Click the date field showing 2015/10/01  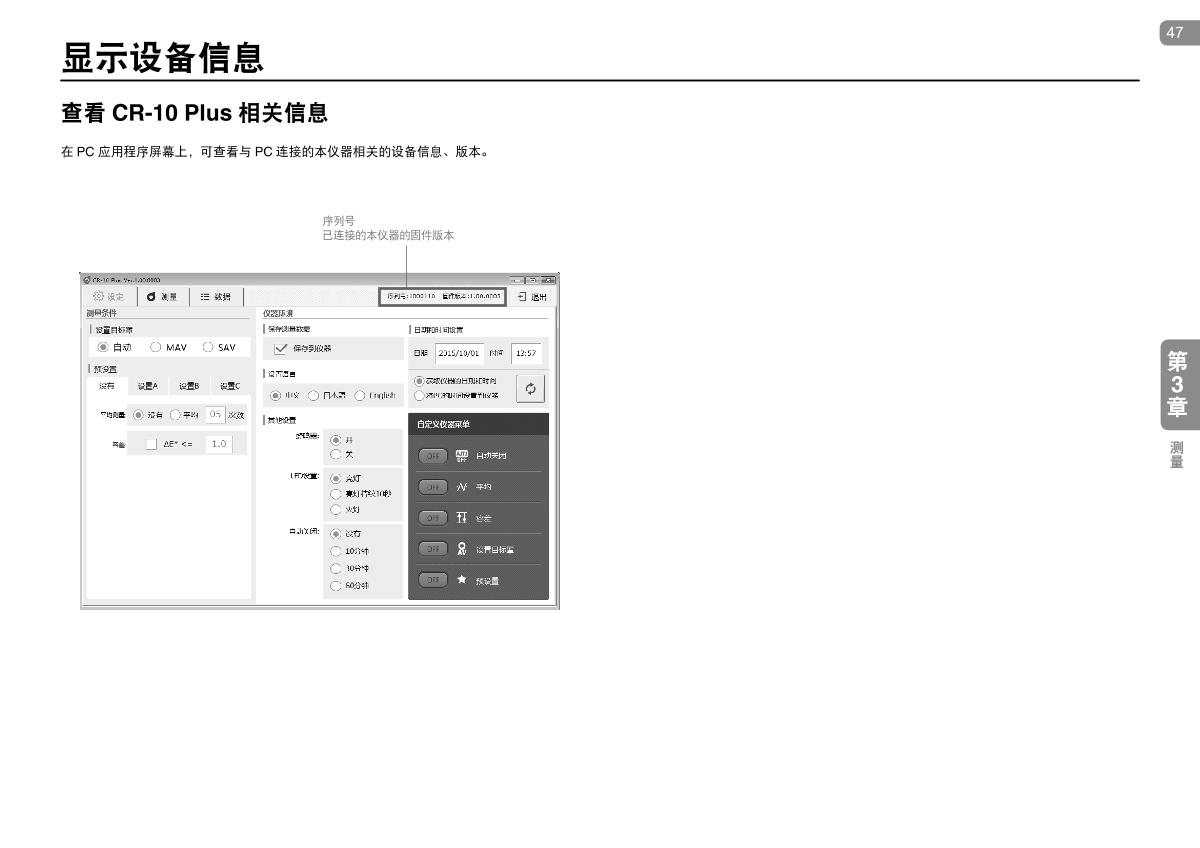coord(459,353)
